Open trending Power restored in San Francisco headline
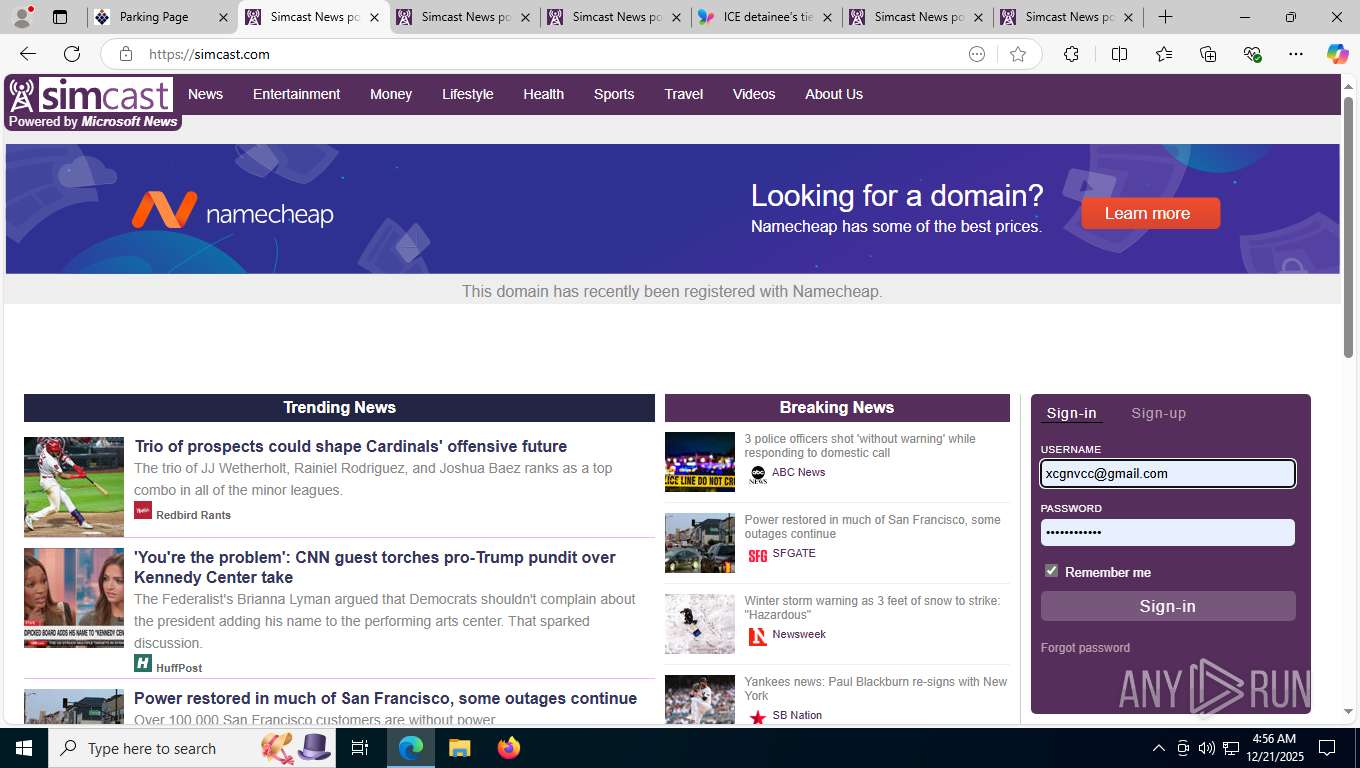The width and height of the screenshot is (1360, 768). 385,698
